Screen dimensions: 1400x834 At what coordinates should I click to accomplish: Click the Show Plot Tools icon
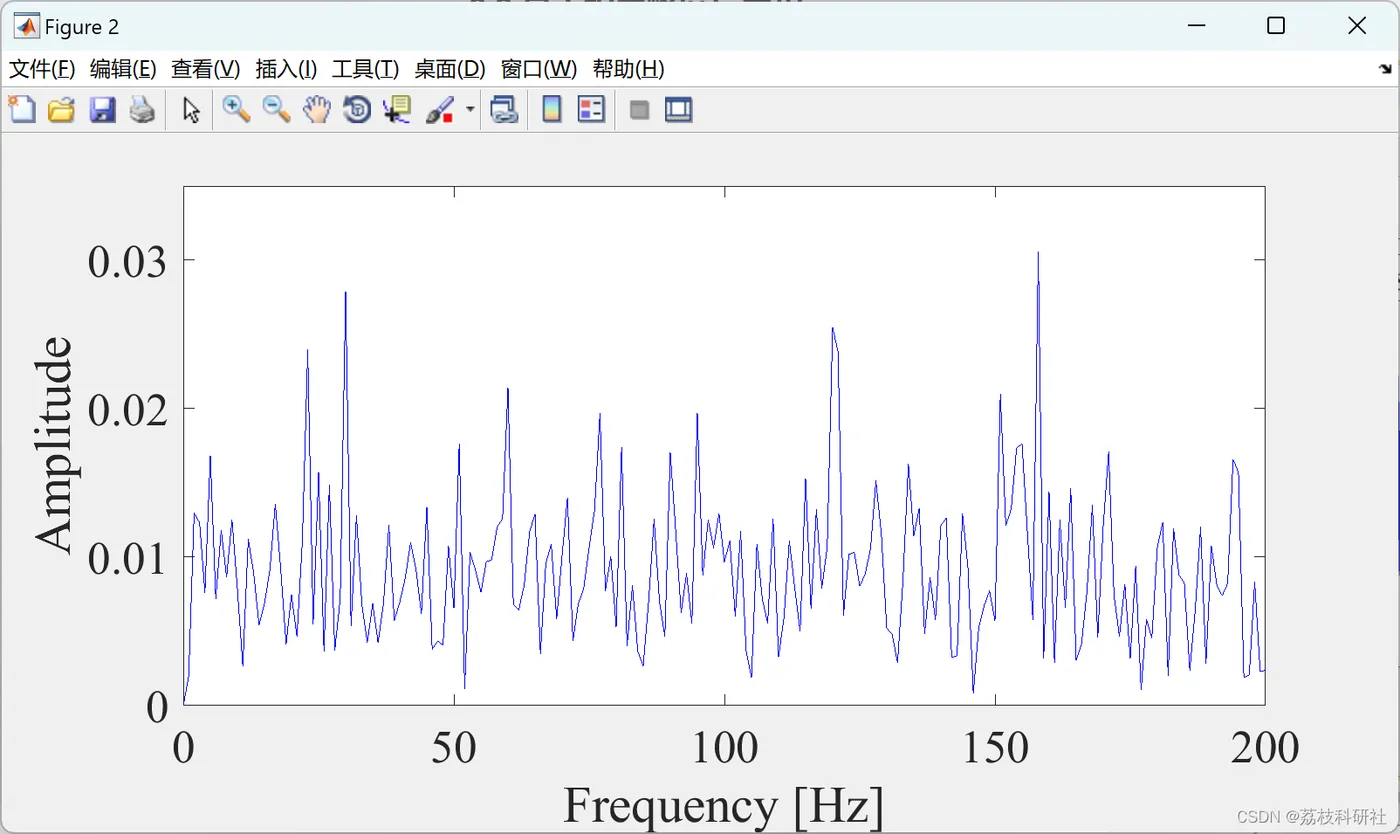click(679, 109)
